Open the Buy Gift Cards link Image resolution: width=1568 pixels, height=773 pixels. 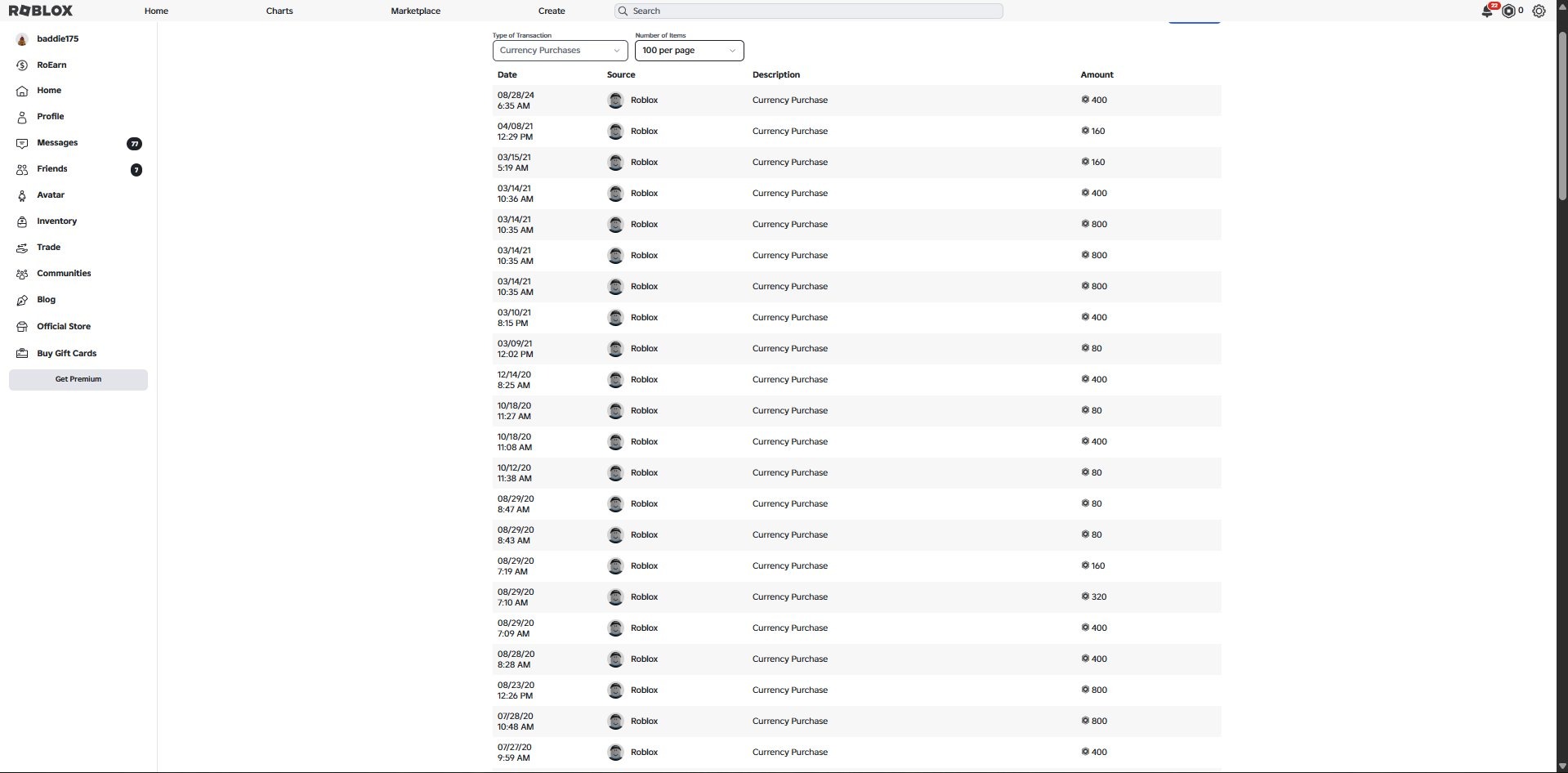coord(66,354)
